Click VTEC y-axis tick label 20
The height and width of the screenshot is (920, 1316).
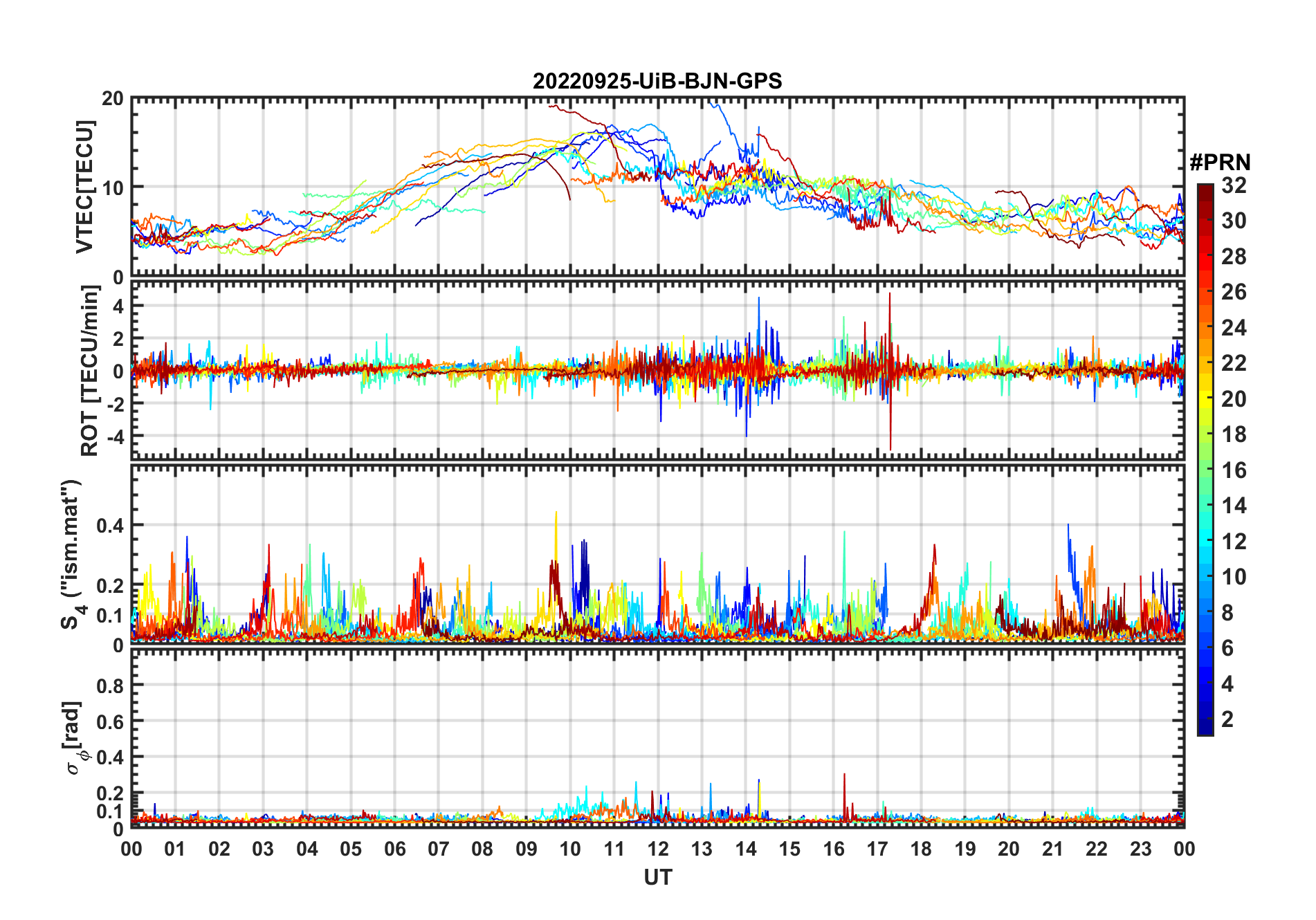pyautogui.click(x=113, y=98)
